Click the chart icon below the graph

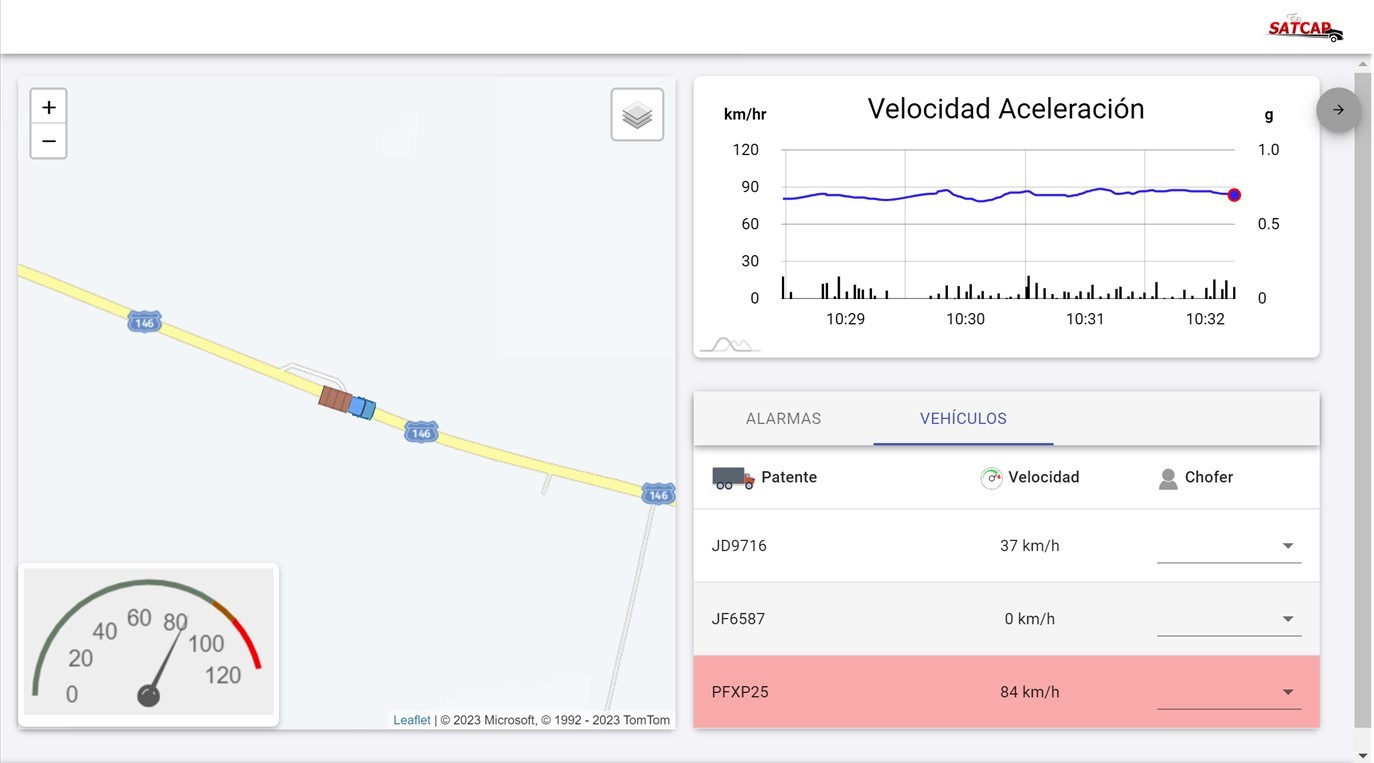729,345
